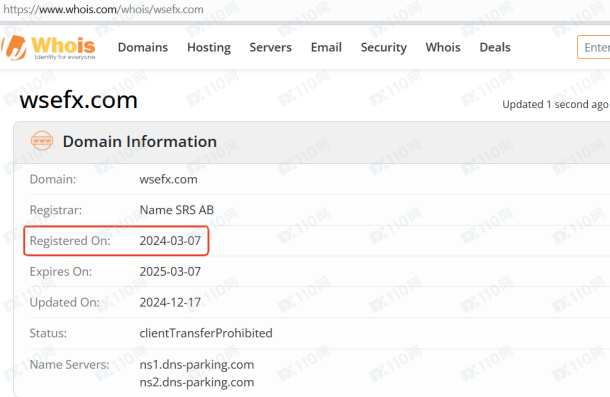Select the status clientTransferProhibited
This screenshot has height=397, width=610.
point(206,333)
